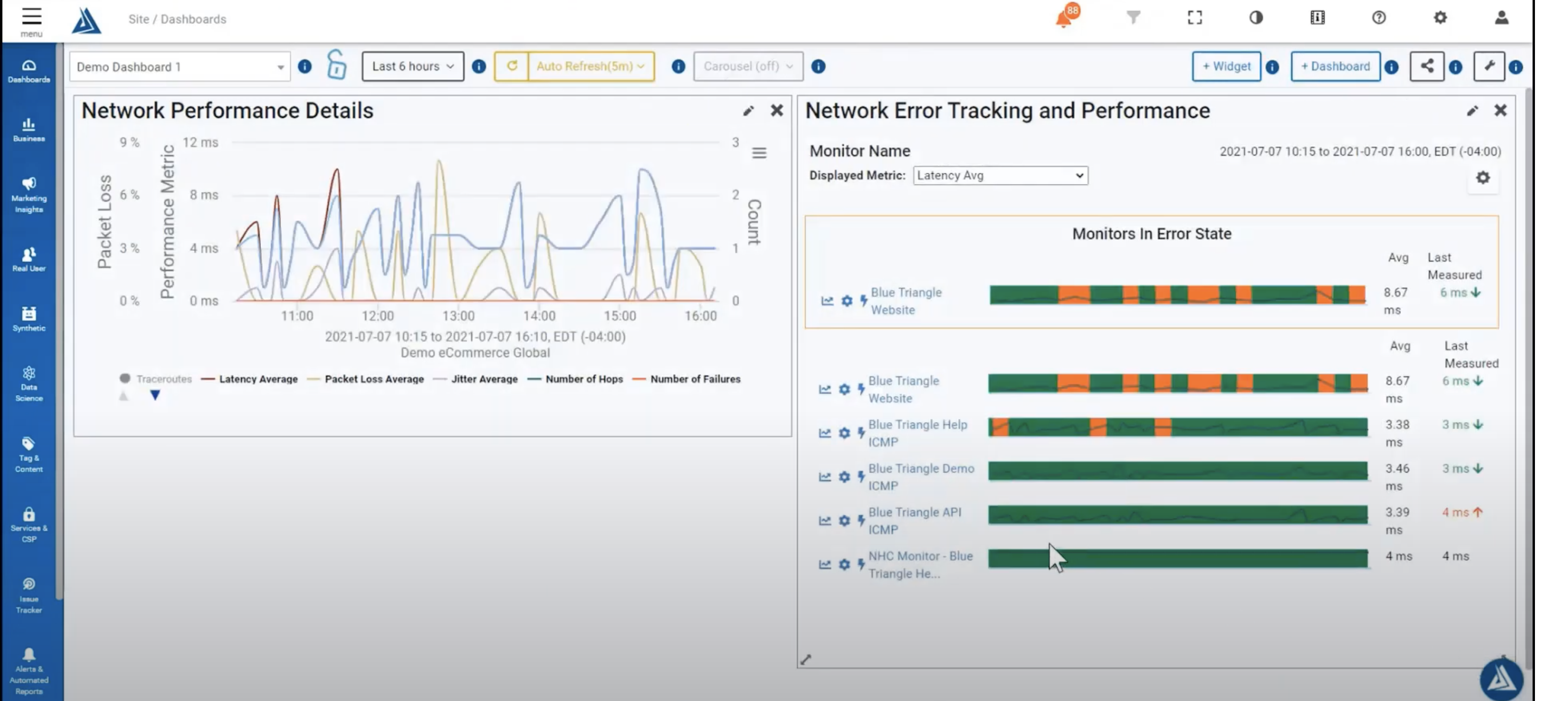Open Business section in sidebar
1568x701 pixels.
pyautogui.click(x=29, y=130)
